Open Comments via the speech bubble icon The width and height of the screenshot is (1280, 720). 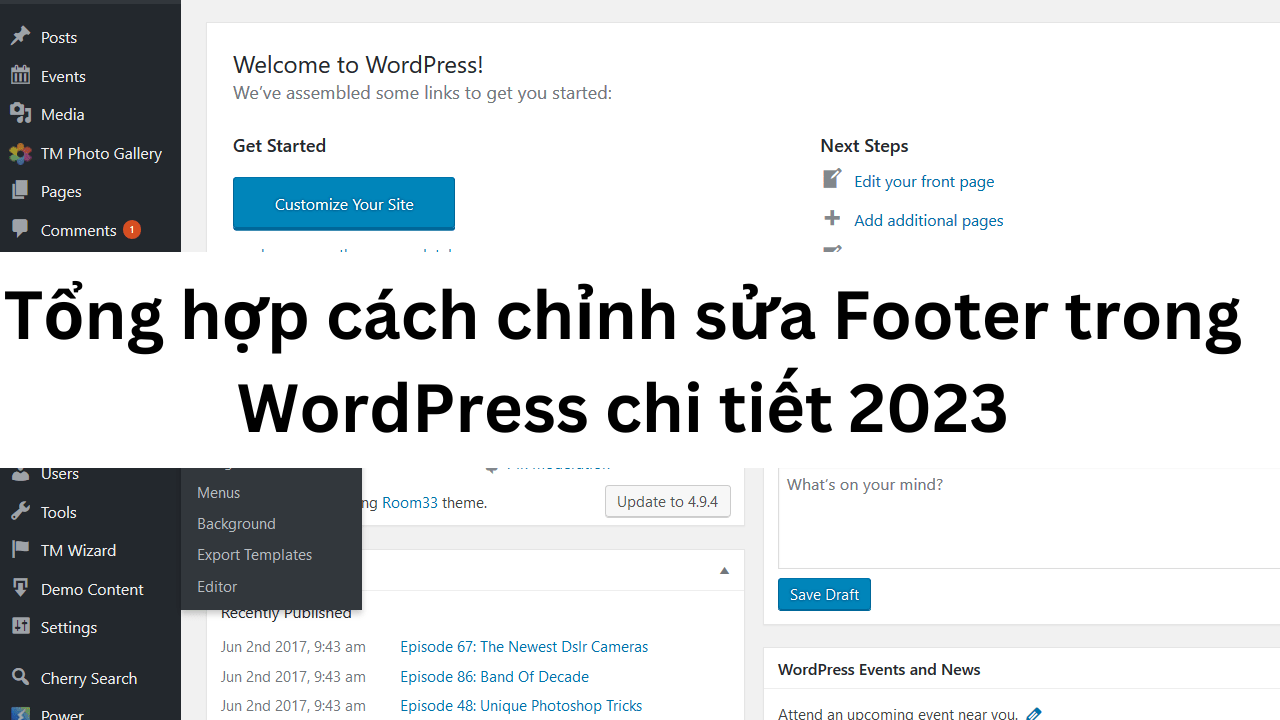21,229
